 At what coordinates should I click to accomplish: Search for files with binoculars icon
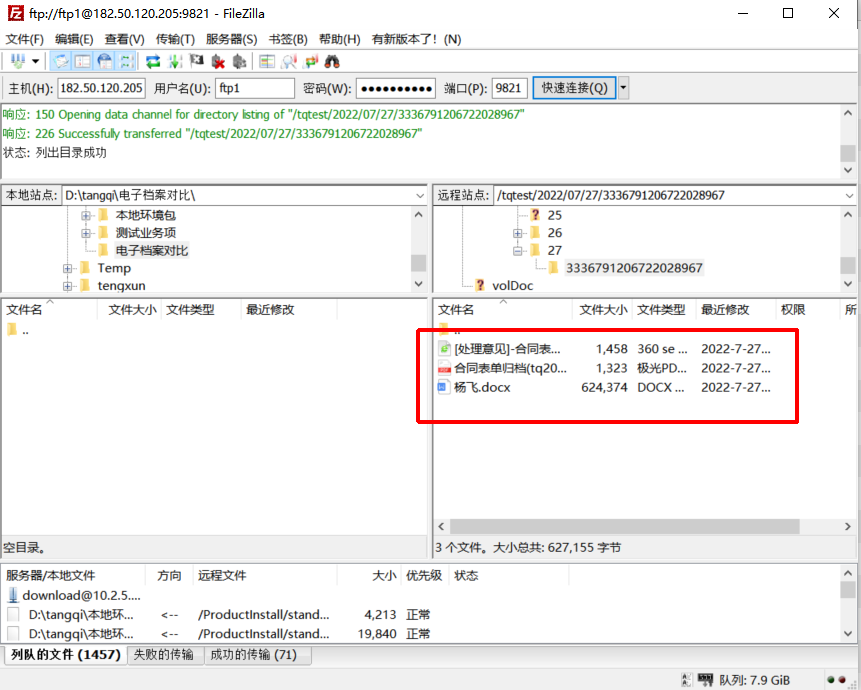pos(332,61)
